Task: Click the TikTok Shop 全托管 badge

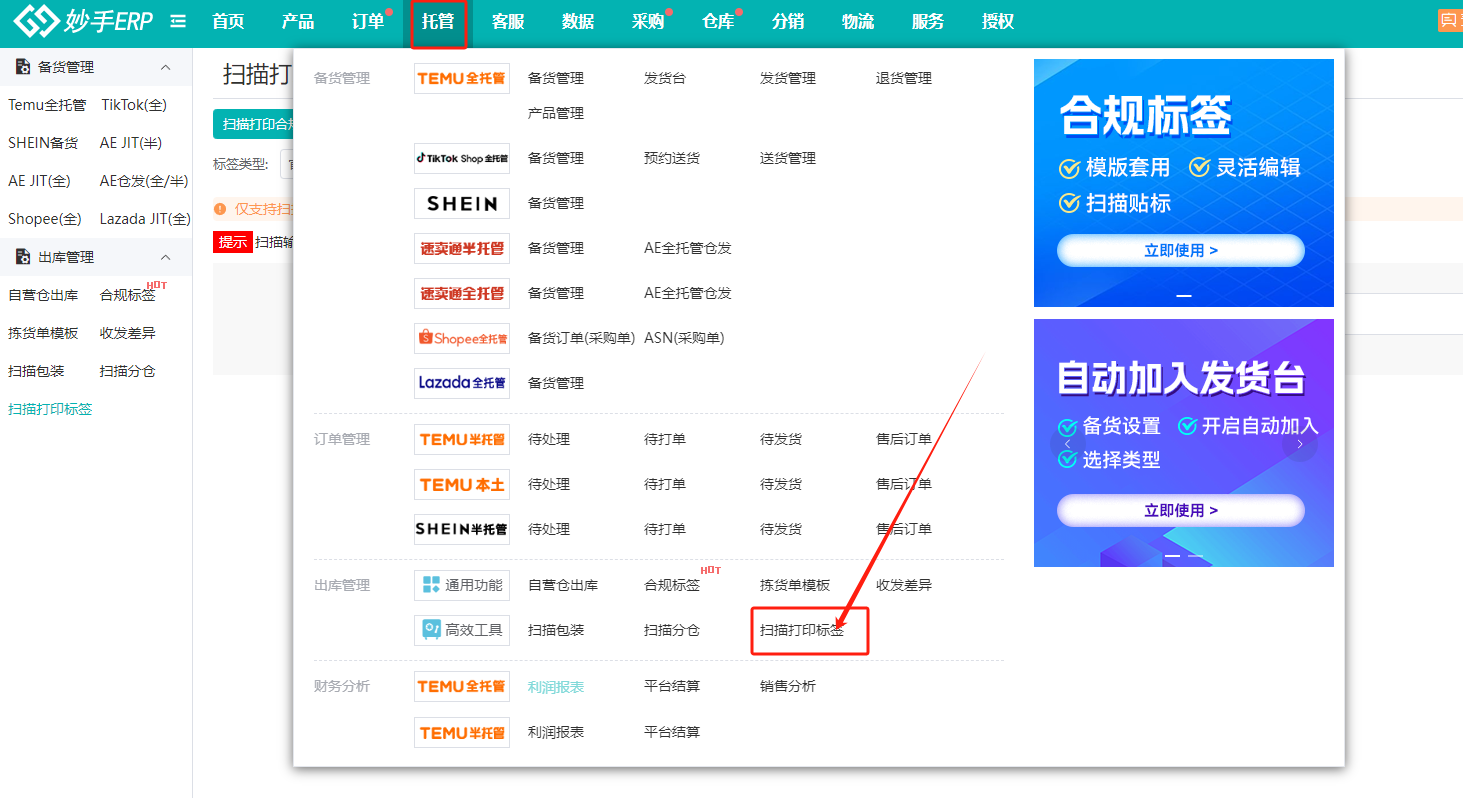Action: tap(461, 157)
